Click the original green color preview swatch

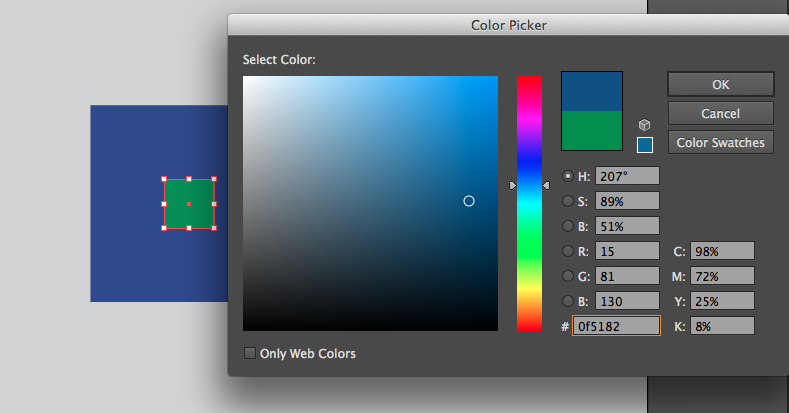(592, 130)
